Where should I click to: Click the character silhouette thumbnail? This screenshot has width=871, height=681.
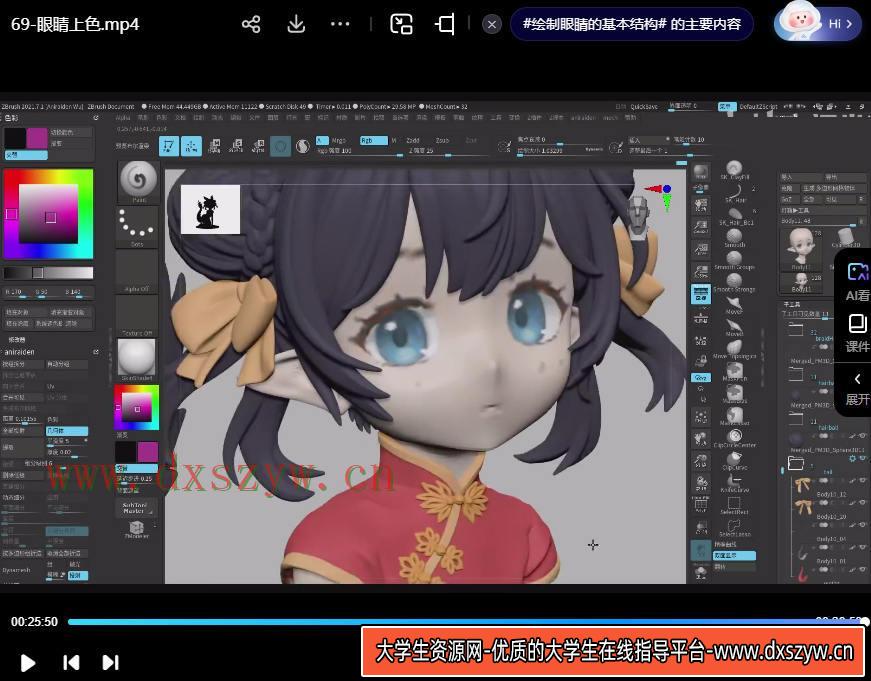point(211,209)
